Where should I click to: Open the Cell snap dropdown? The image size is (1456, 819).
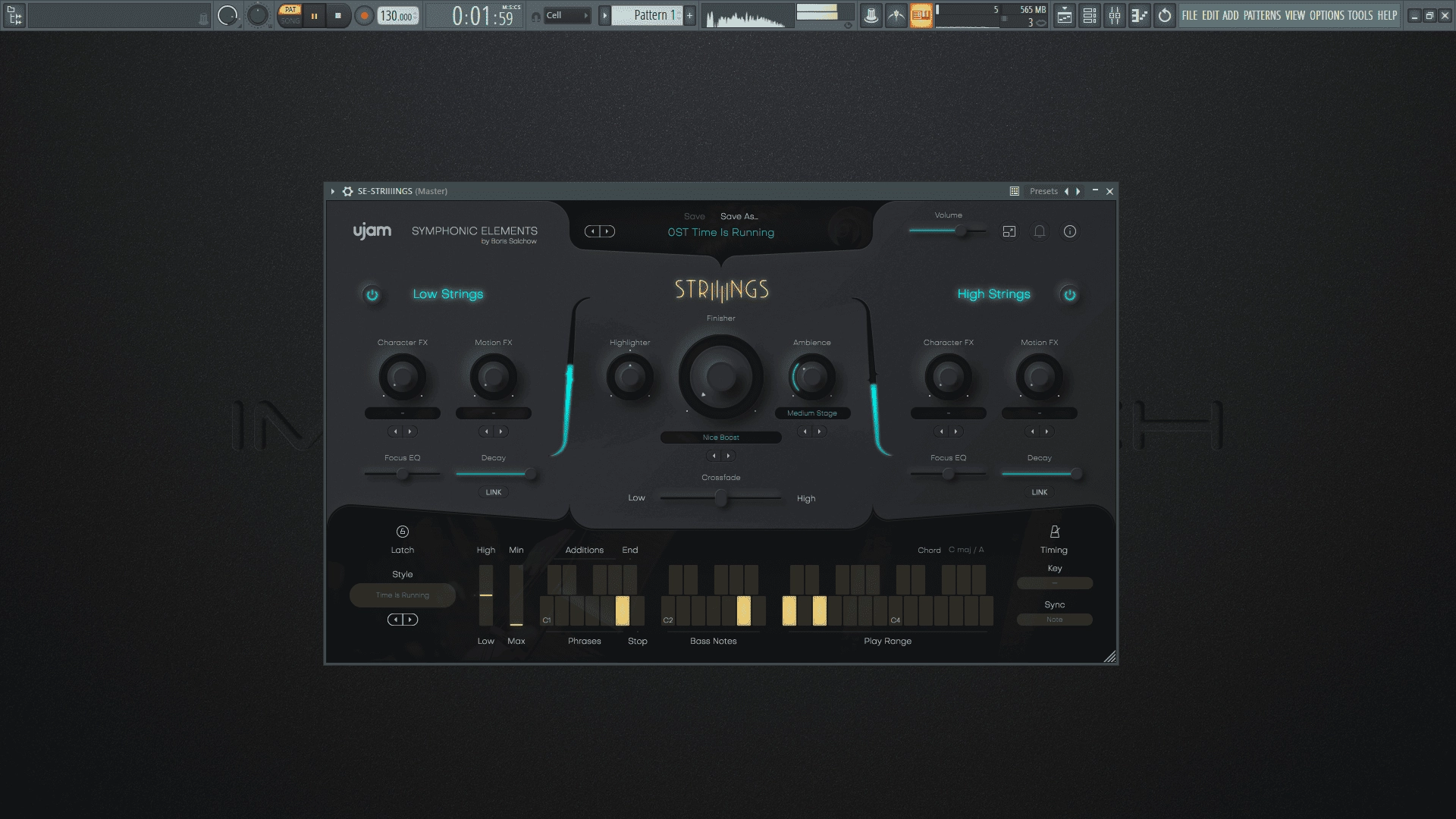(x=567, y=15)
